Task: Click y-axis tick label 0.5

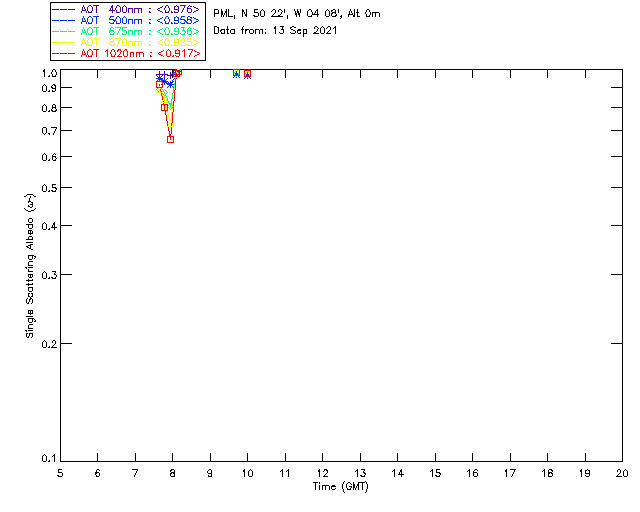Action: point(49,188)
